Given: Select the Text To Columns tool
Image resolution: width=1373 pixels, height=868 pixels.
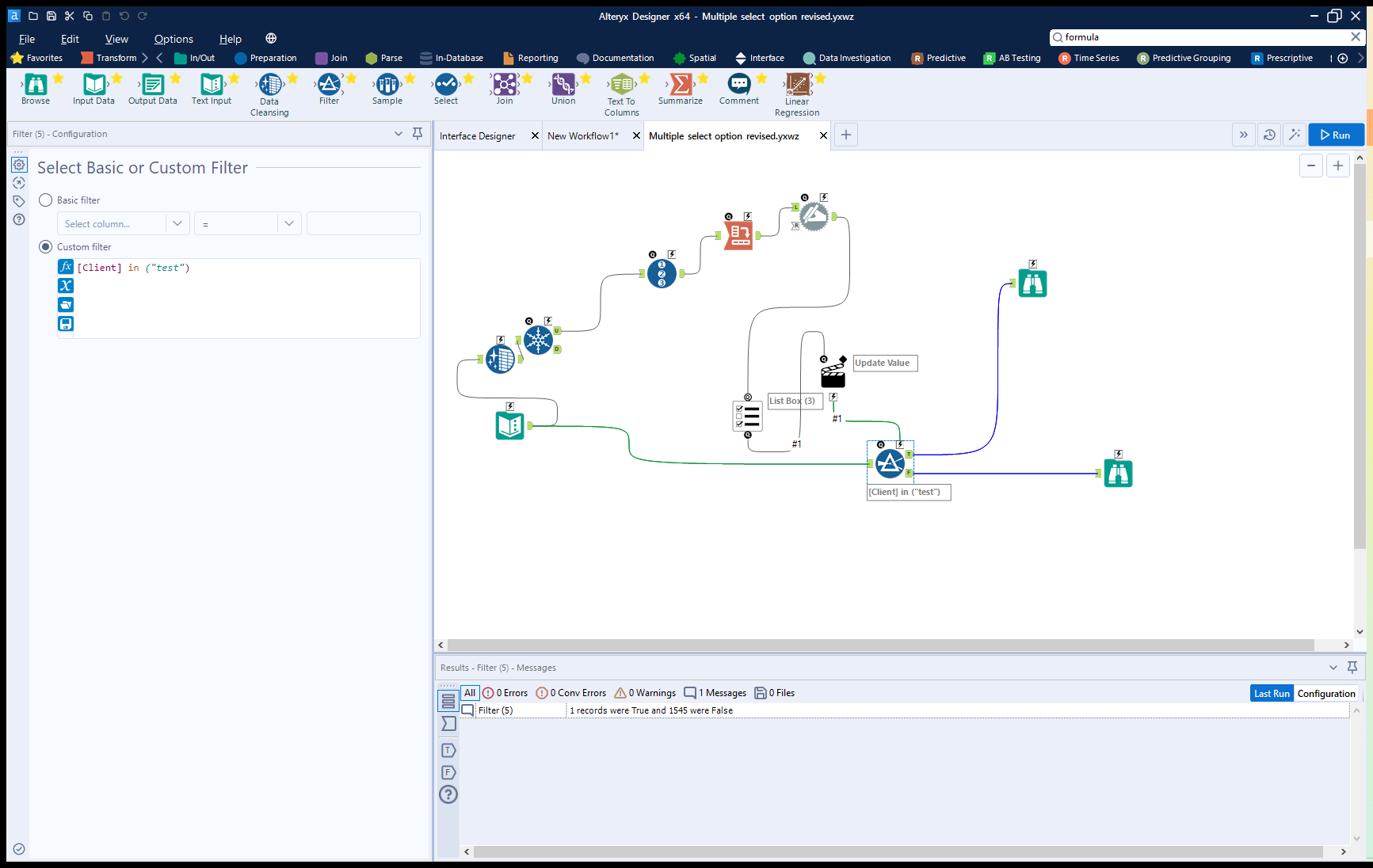Looking at the screenshot, I should (621, 85).
